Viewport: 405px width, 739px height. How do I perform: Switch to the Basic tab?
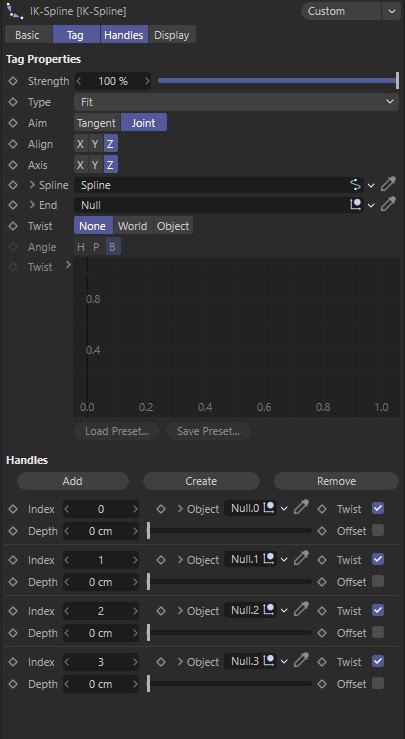click(x=28, y=35)
